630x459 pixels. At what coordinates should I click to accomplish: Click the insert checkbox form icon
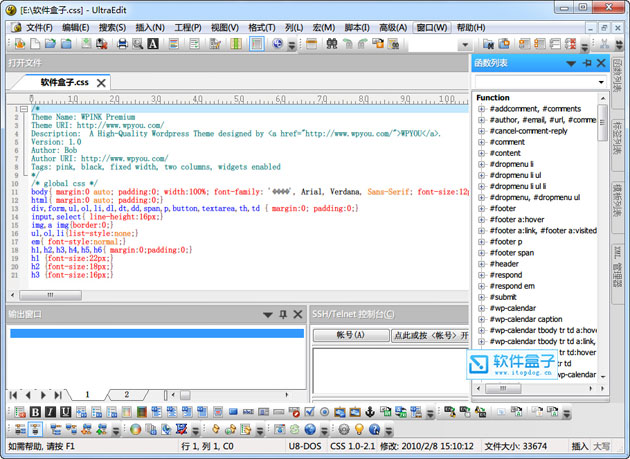(309, 412)
